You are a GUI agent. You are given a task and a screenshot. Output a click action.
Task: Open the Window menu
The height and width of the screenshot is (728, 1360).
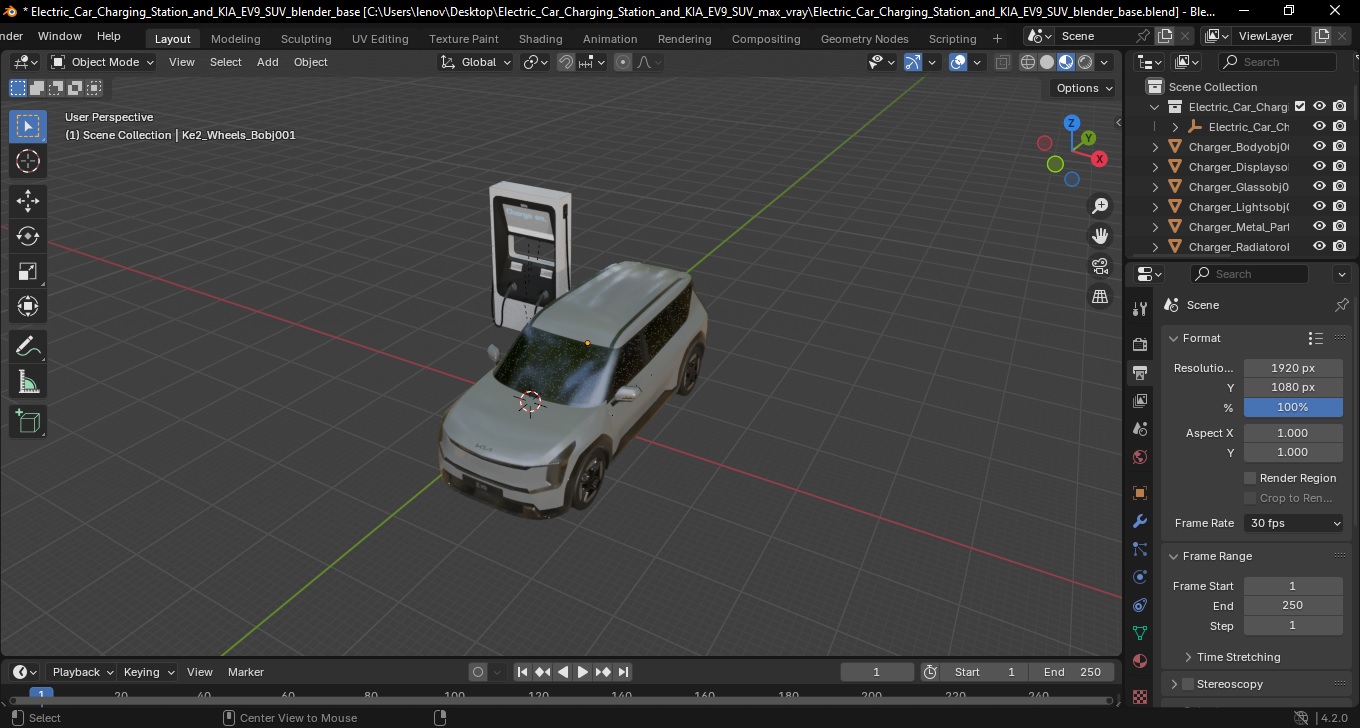tap(60, 36)
